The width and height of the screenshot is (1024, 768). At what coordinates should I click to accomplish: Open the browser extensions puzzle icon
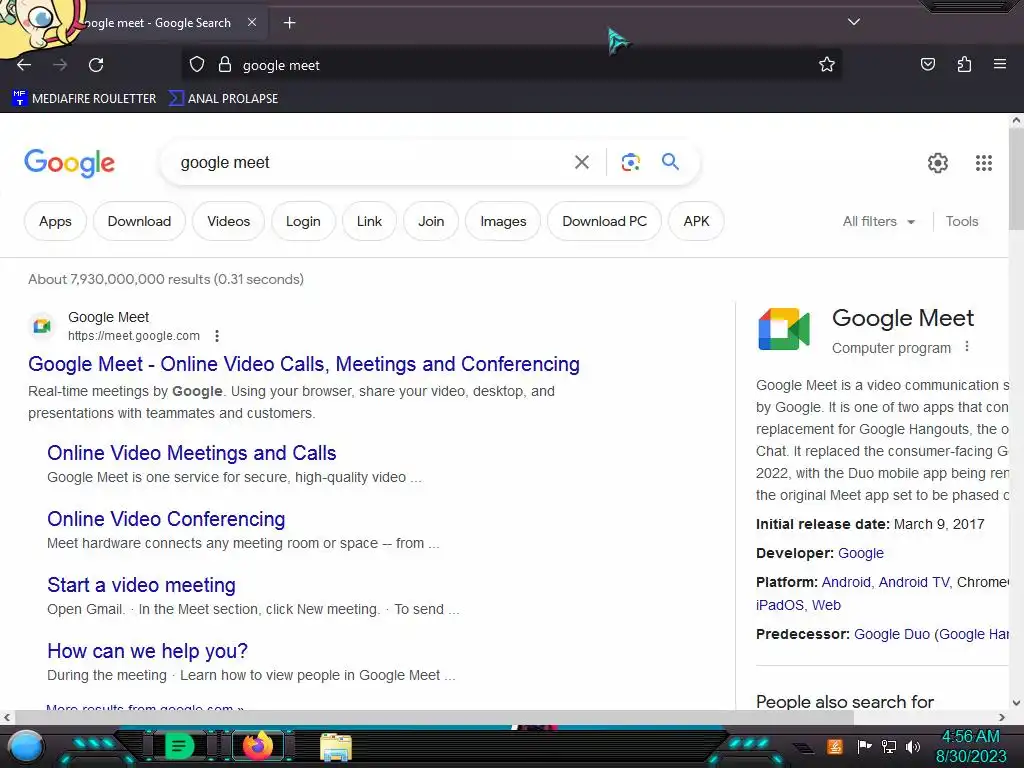click(964, 64)
